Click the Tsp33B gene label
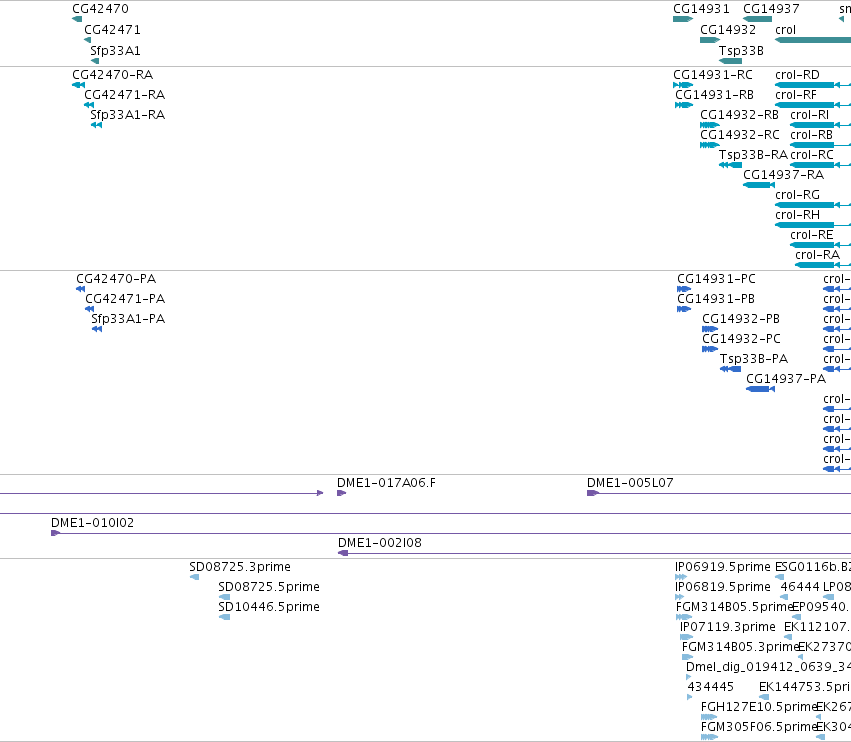851x742 pixels. 741,50
